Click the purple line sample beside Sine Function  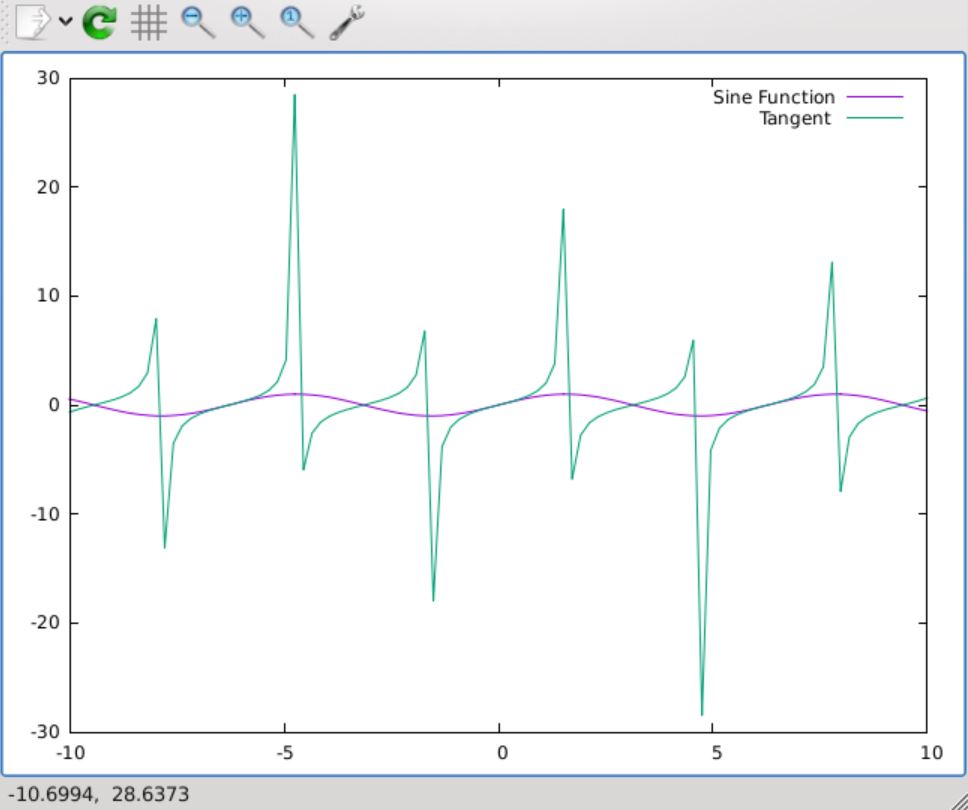coord(874,97)
